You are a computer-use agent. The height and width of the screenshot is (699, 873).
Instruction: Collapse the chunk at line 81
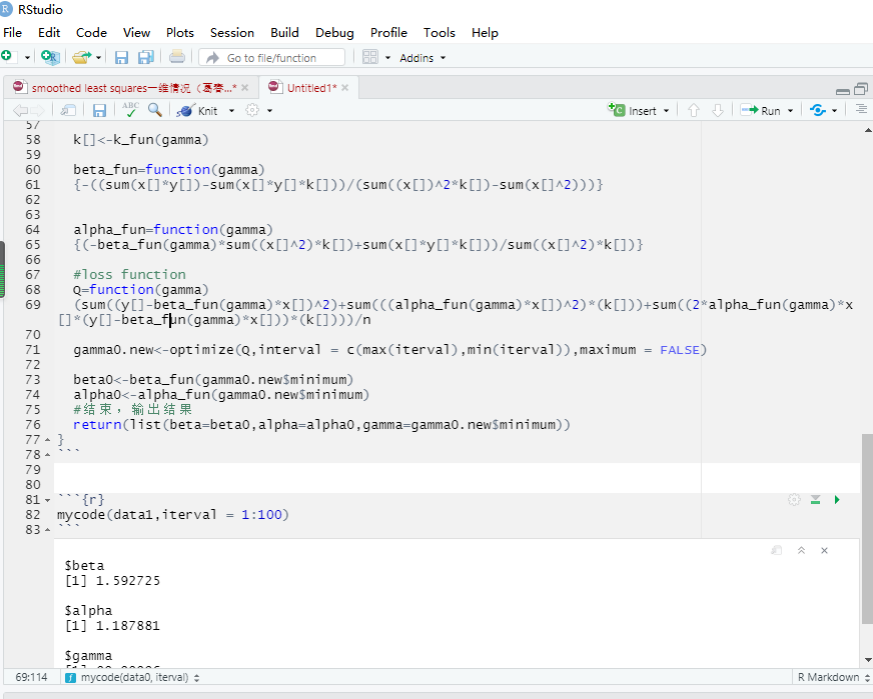tap(48, 500)
